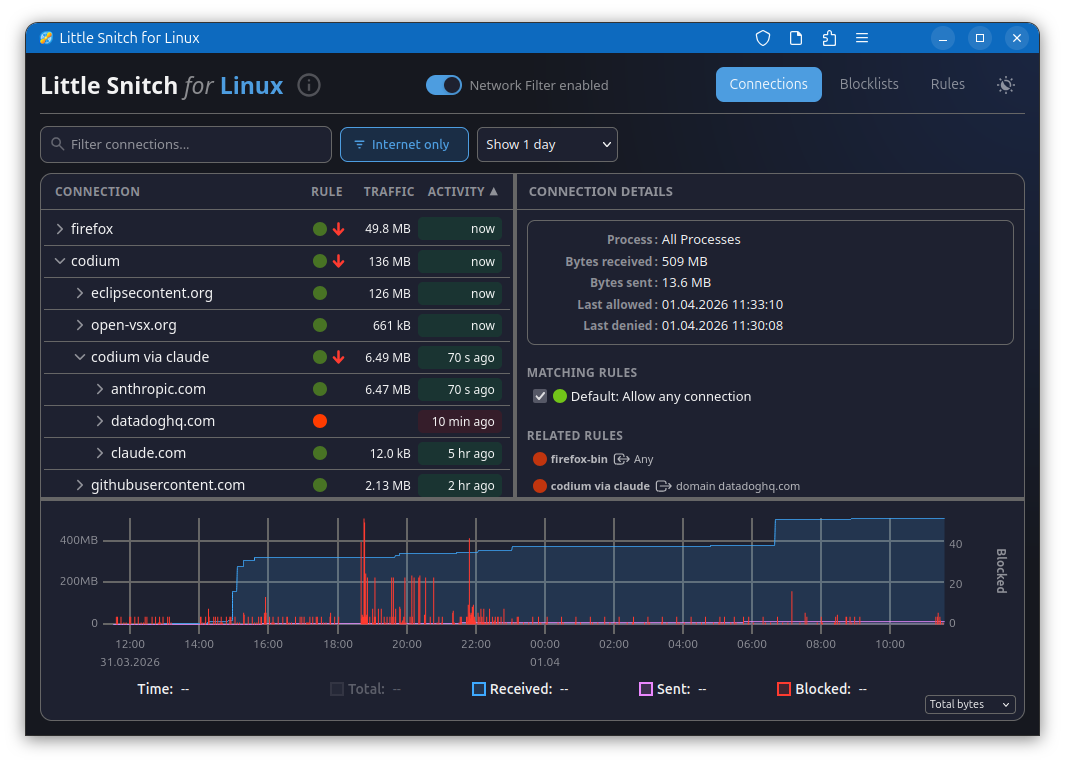1065x764 pixels.
Task: Open the Show 1 day dropdown
Action: pos(547,144)
